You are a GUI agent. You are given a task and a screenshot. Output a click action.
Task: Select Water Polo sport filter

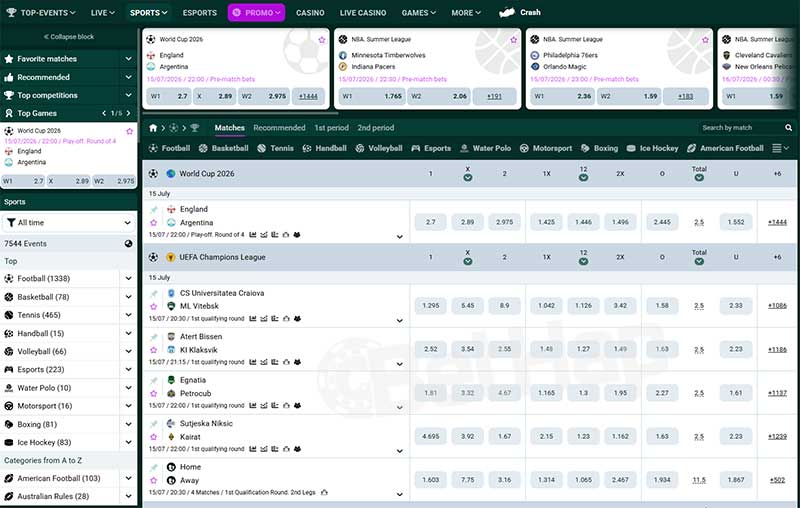click(485, 148)
